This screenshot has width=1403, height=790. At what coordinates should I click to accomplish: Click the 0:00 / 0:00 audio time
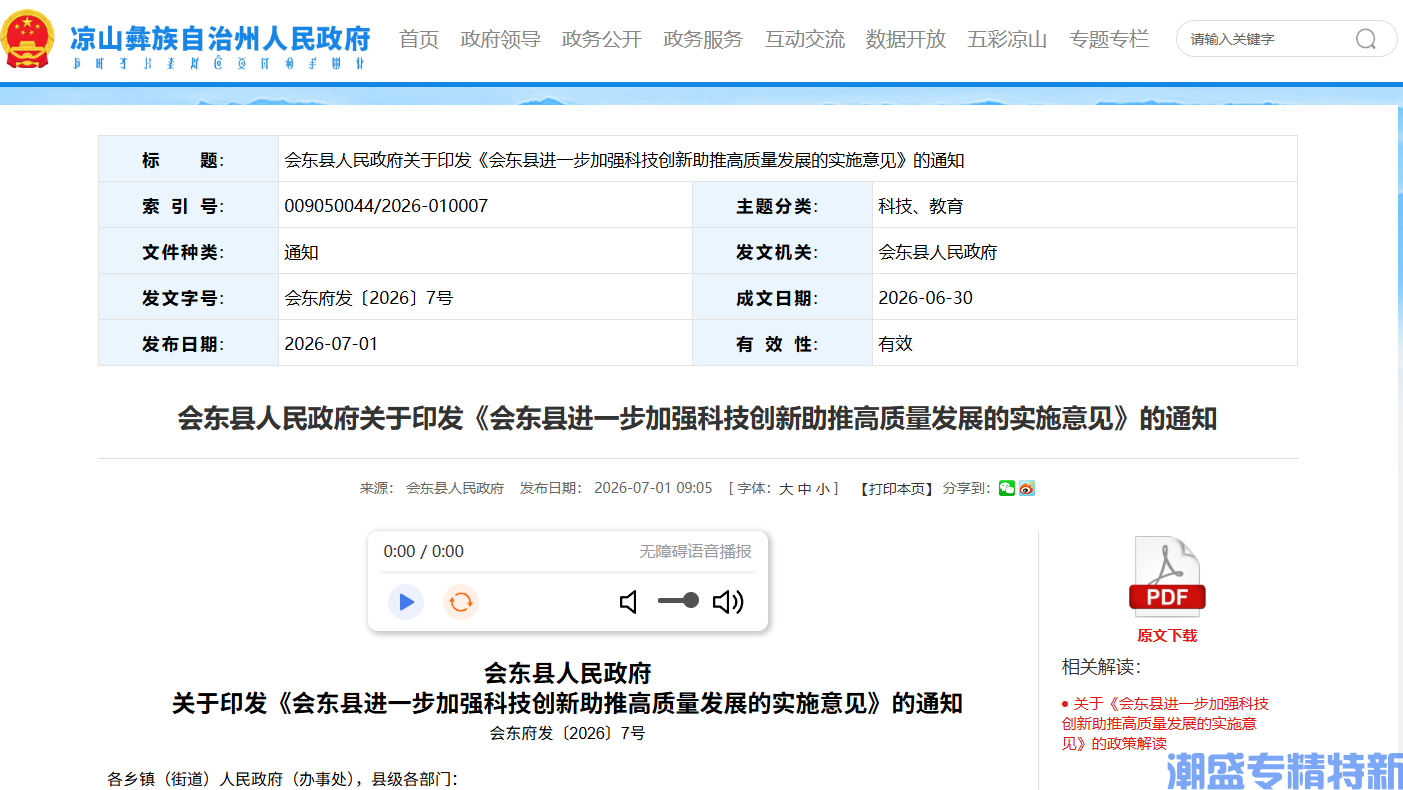pyautogui.click(x=424, y=551)
